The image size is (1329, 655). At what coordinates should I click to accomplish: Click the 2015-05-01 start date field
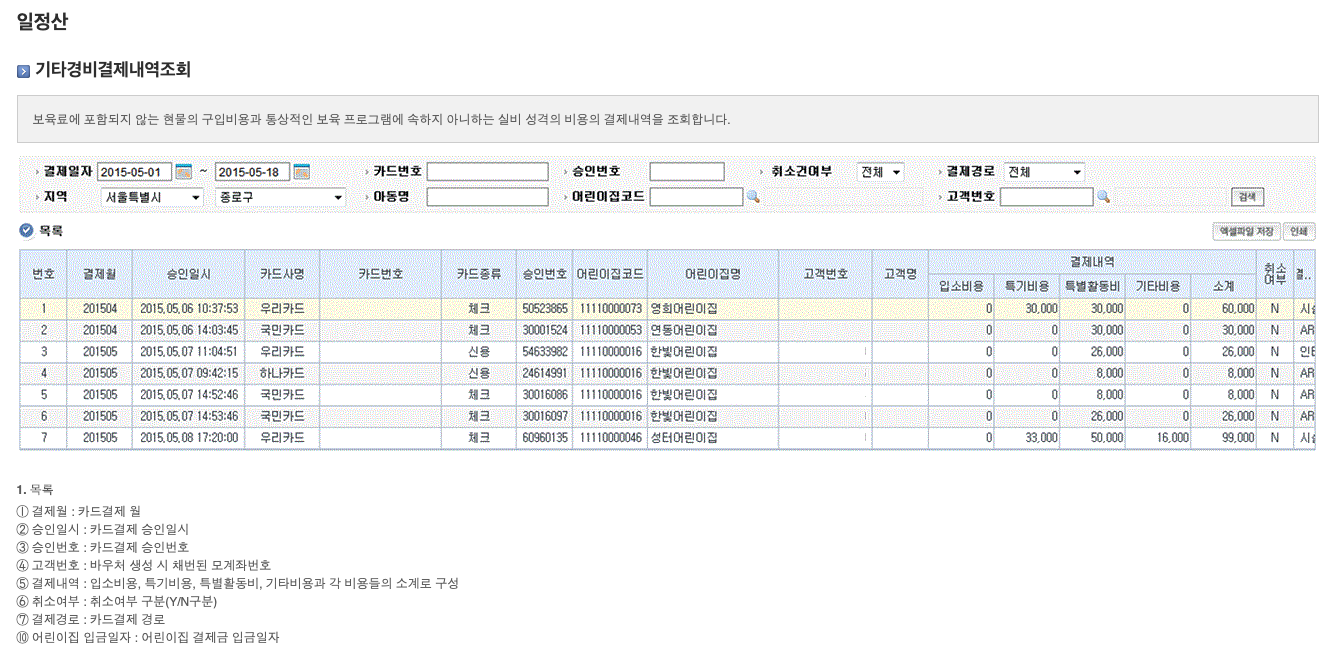pos(135,172)
